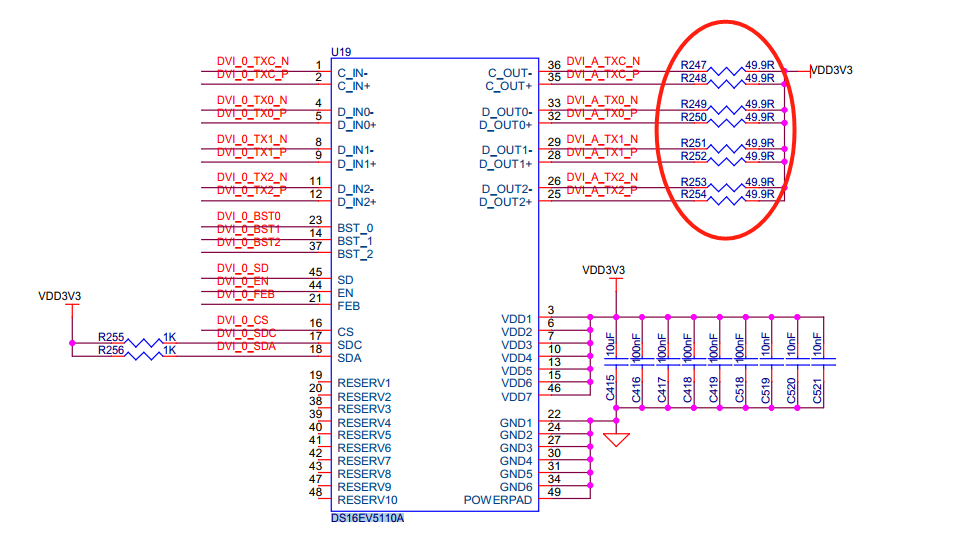This screenshot has height=546, width=961.
Task: Click the DVI_A_TX0_P net label
Action: pyautogui.click(x=602, y=113)
